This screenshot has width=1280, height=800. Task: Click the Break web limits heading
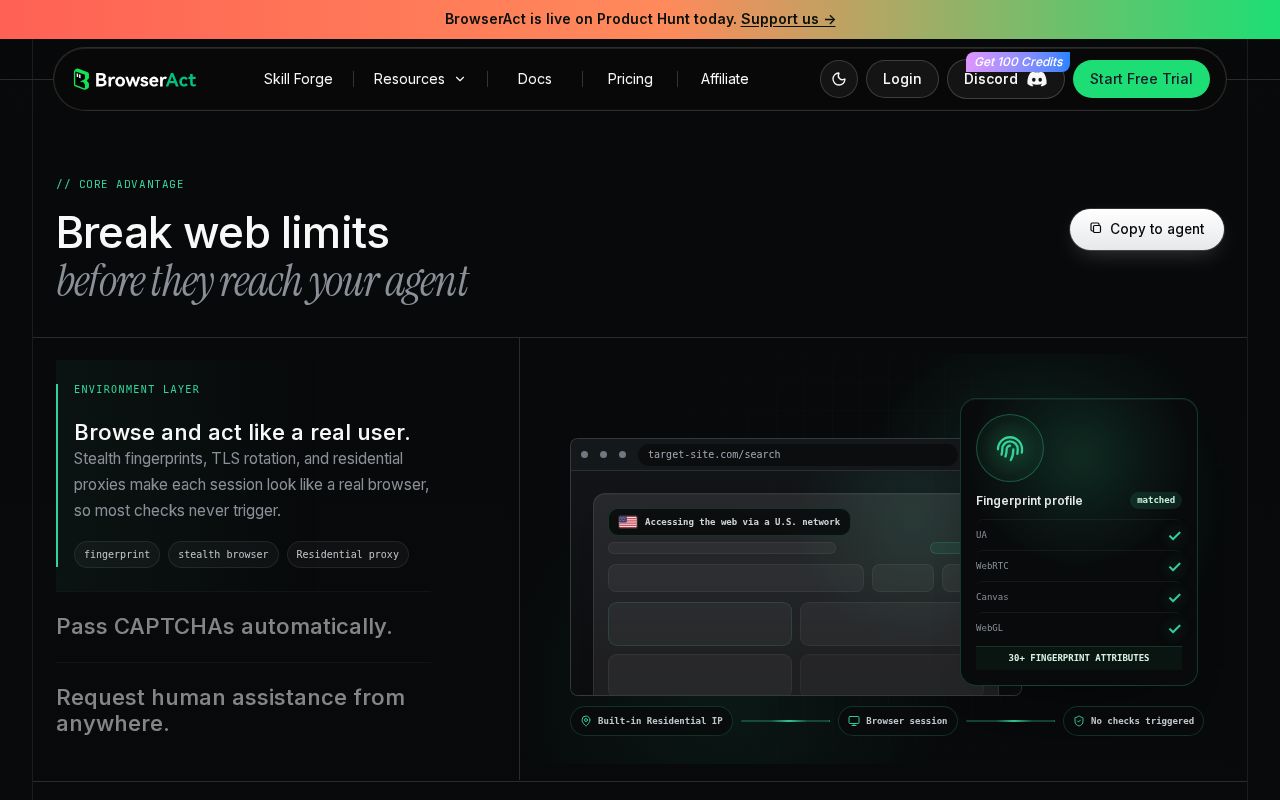tap(223, 233)
